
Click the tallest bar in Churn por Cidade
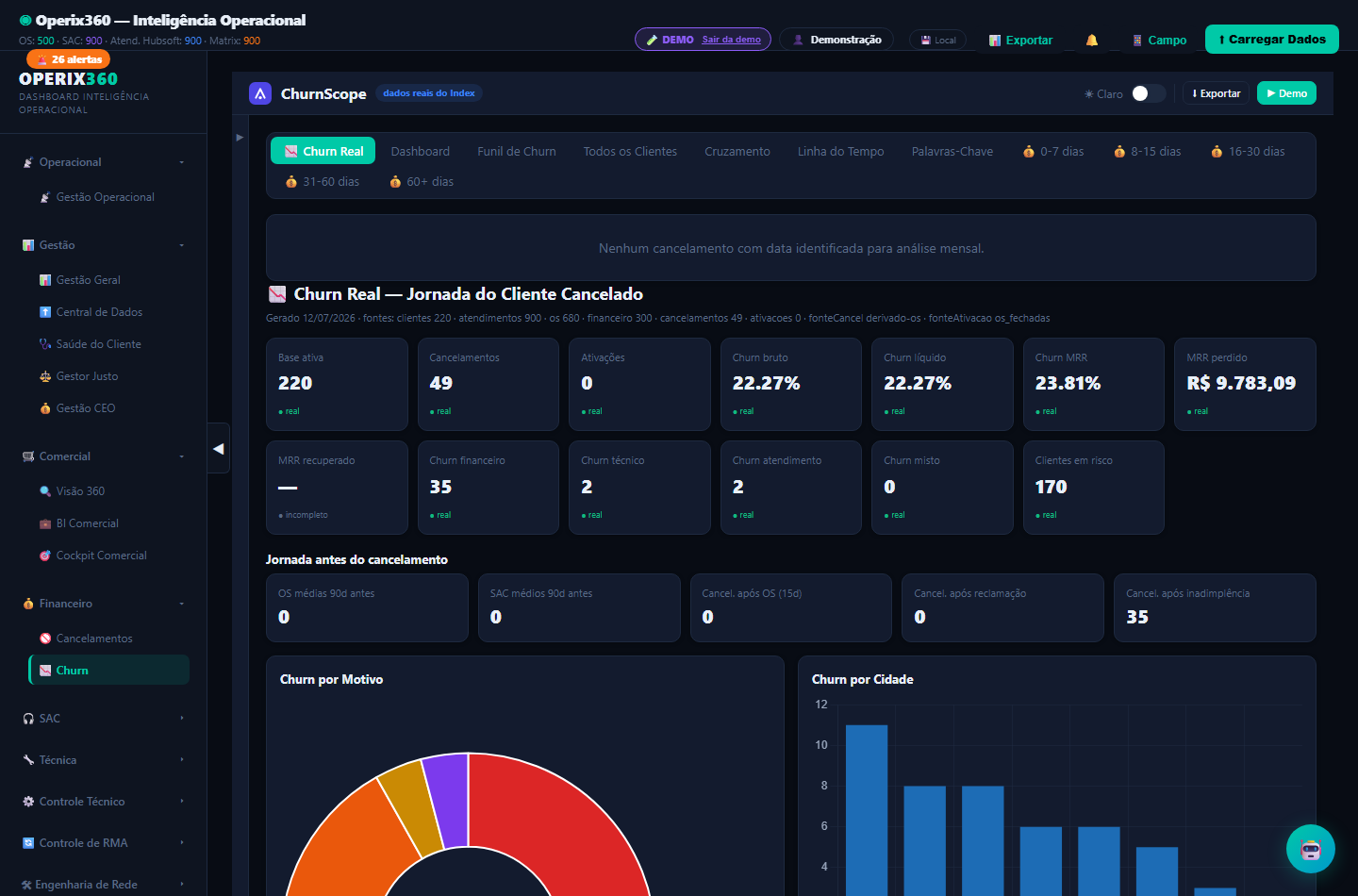[867, 810]
